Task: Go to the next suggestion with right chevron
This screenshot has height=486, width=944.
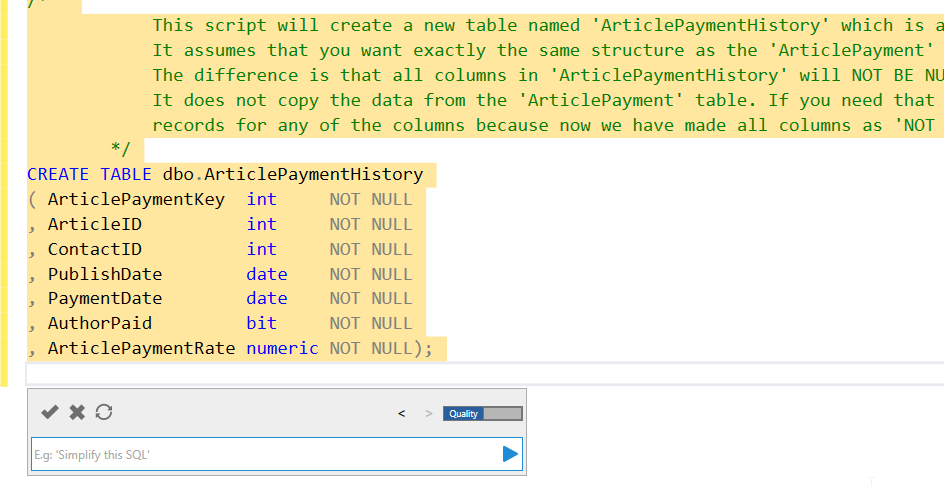Action: 429,414
